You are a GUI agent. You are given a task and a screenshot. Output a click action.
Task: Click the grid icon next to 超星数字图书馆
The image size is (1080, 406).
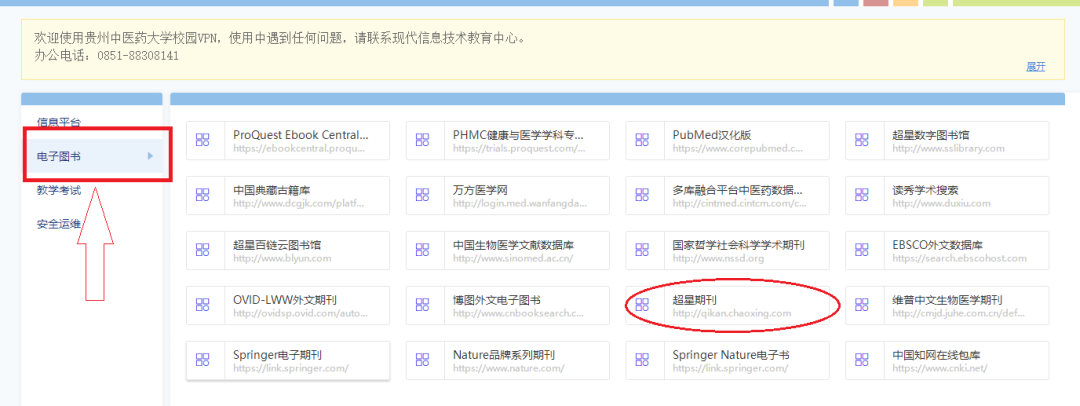[x=862, y=140]
